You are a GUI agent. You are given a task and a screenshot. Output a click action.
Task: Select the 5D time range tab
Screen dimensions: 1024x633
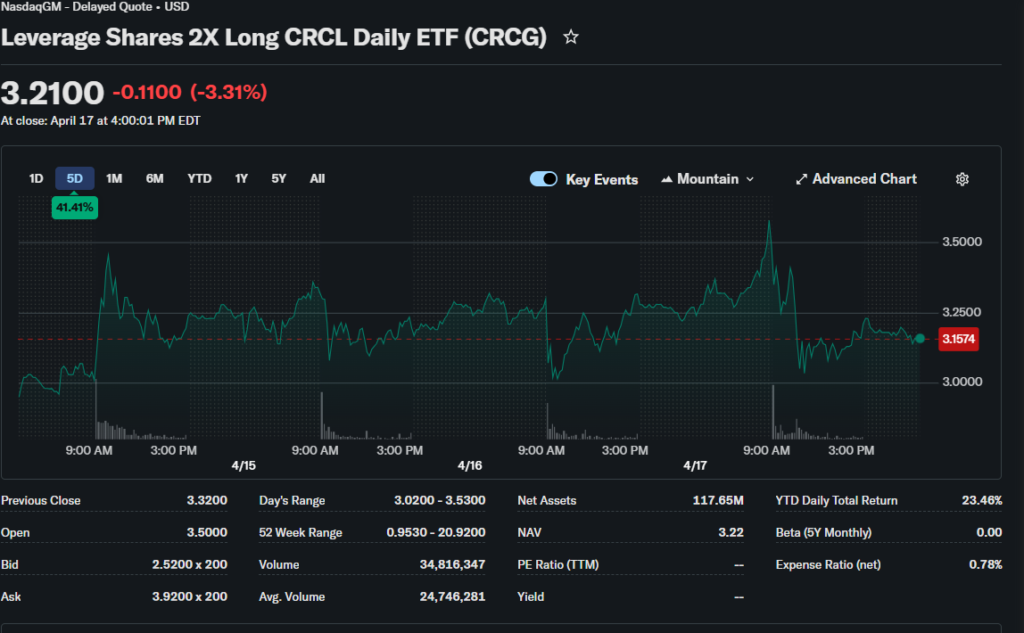point(75,179)
